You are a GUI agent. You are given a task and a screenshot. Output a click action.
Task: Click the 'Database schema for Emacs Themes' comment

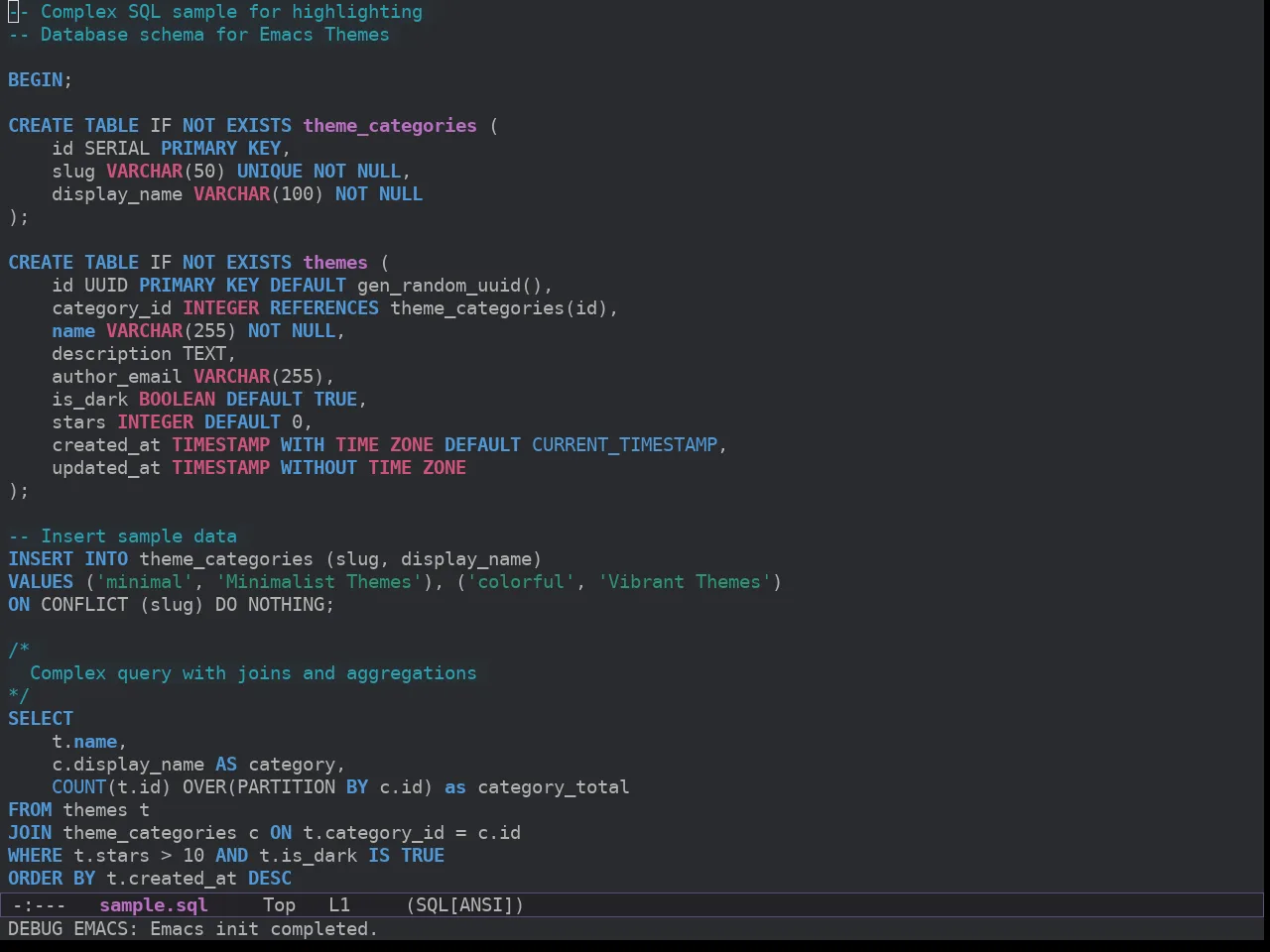(x=198, y=35)
